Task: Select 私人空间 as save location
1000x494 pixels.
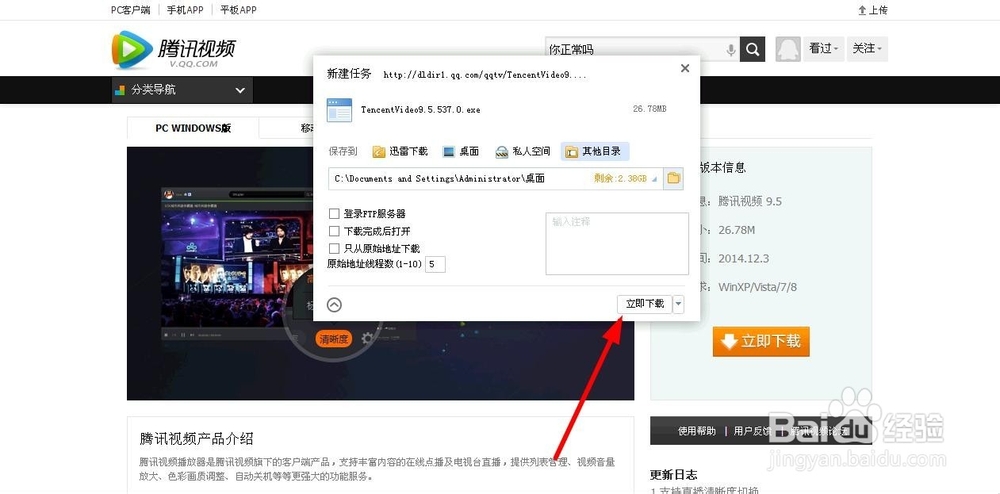Action: pyautogui.click(x=523, y=152)
